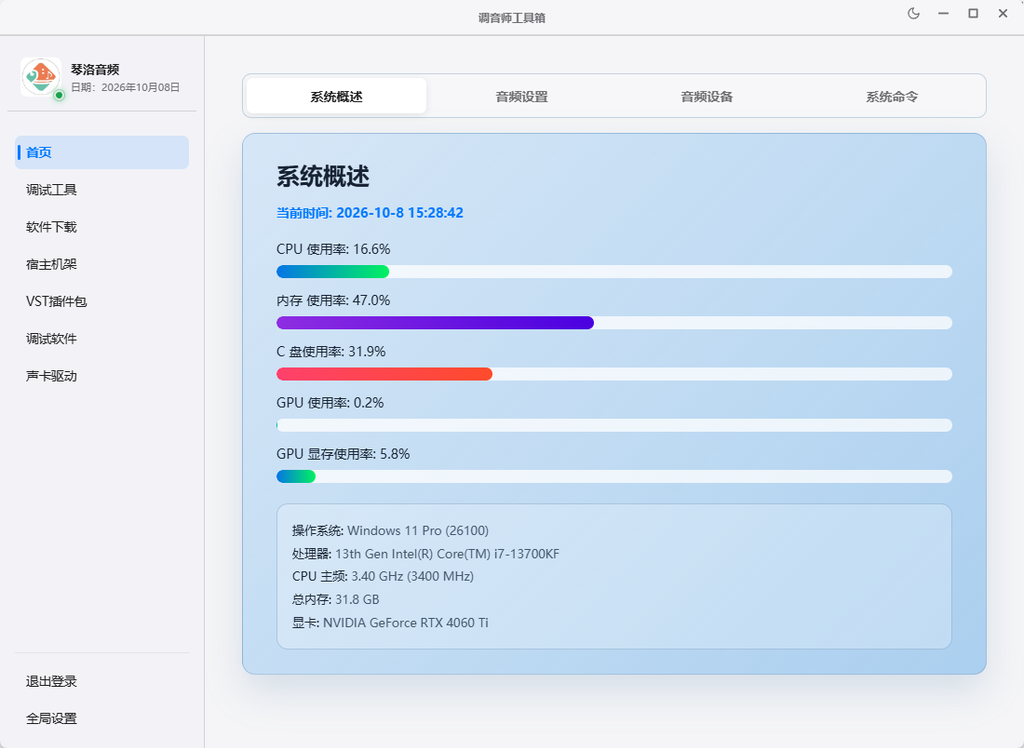Click the 处理器 i7-13700KF line
This screenshot has width=1024, height=748.
point(426,553)
